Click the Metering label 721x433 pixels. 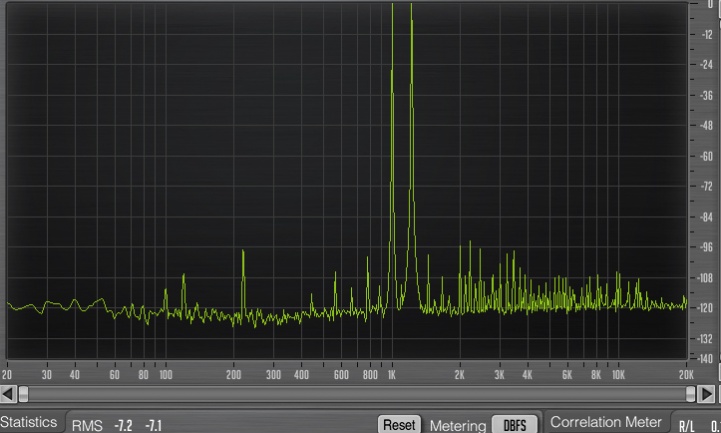pyautogui.click(x=458, y=426)
